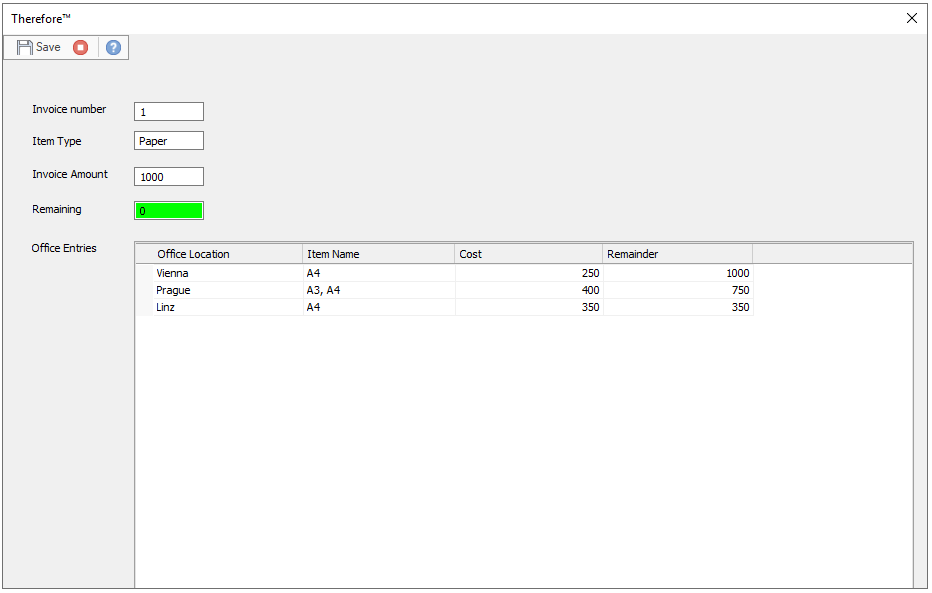Open help via blue question mark icon
The width and height of the screenshot is (932, 593).
(113, 47)
